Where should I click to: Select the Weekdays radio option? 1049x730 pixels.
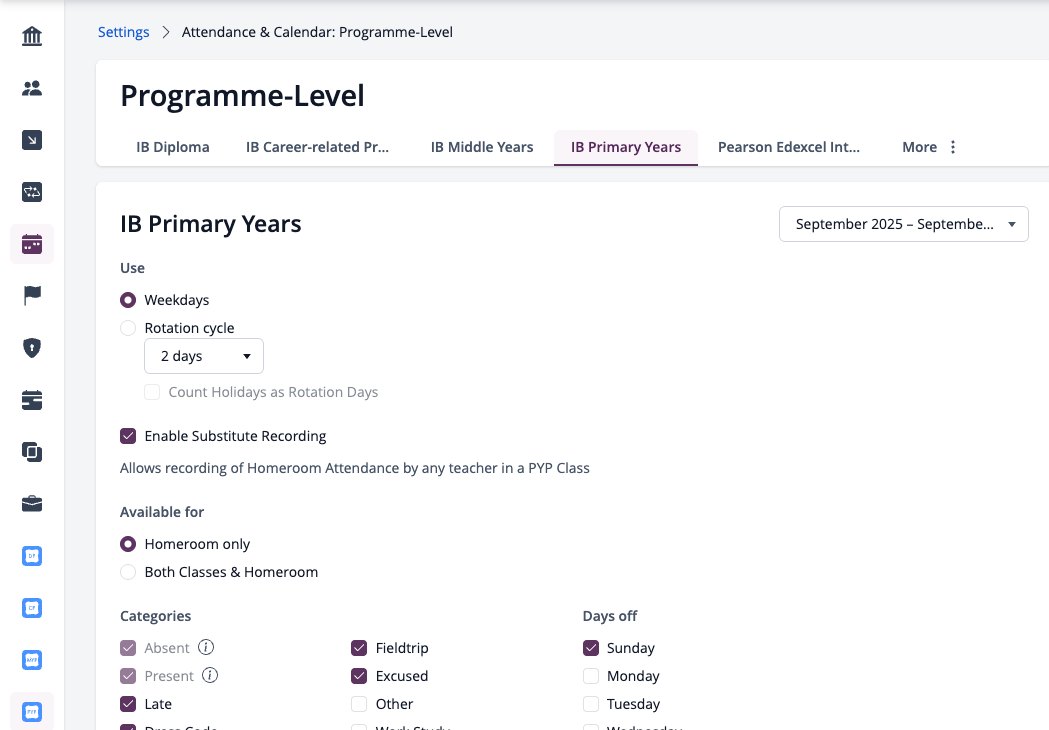pos(128,300)
